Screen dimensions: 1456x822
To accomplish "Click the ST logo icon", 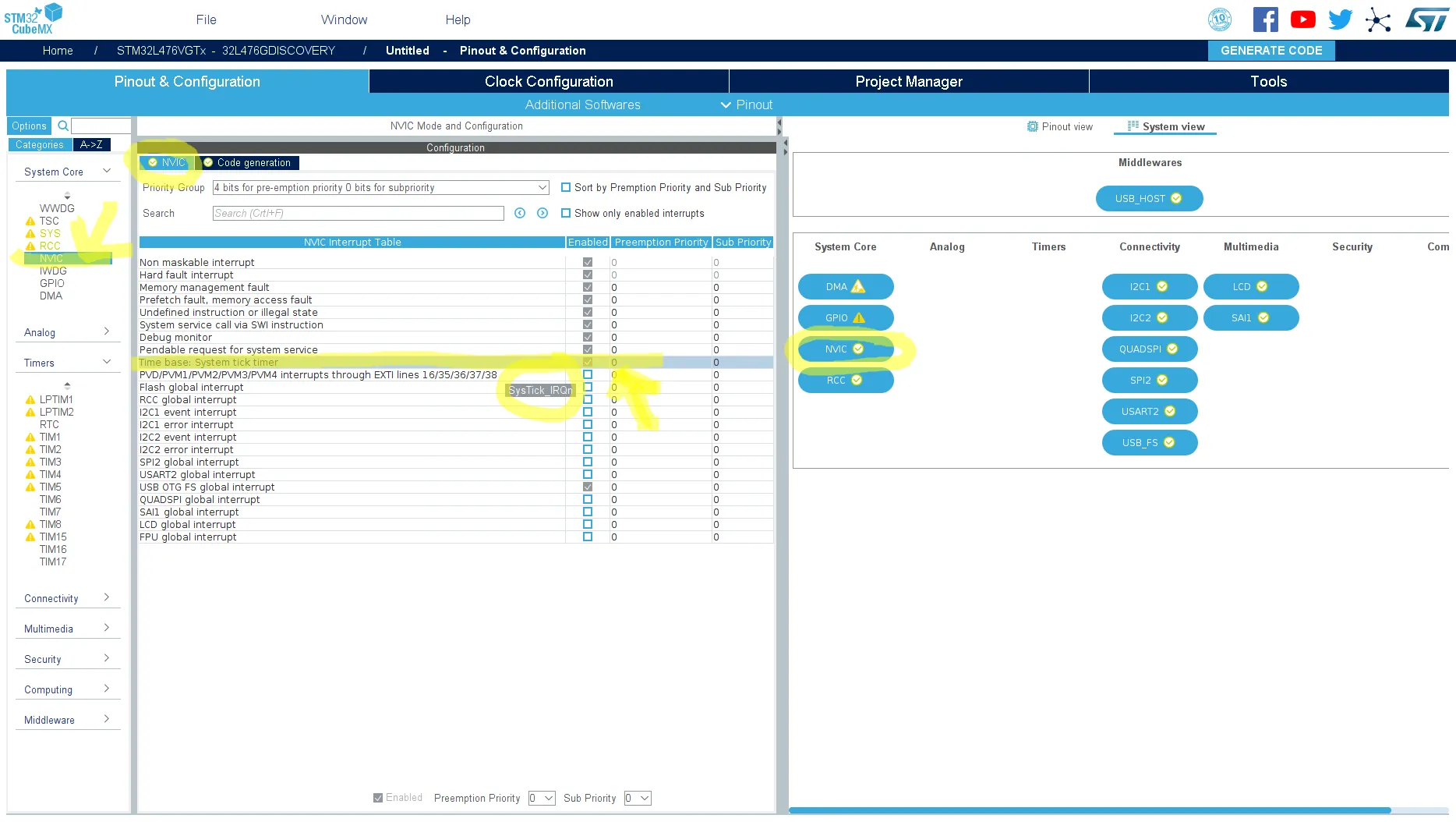I will coord(1426,19).
